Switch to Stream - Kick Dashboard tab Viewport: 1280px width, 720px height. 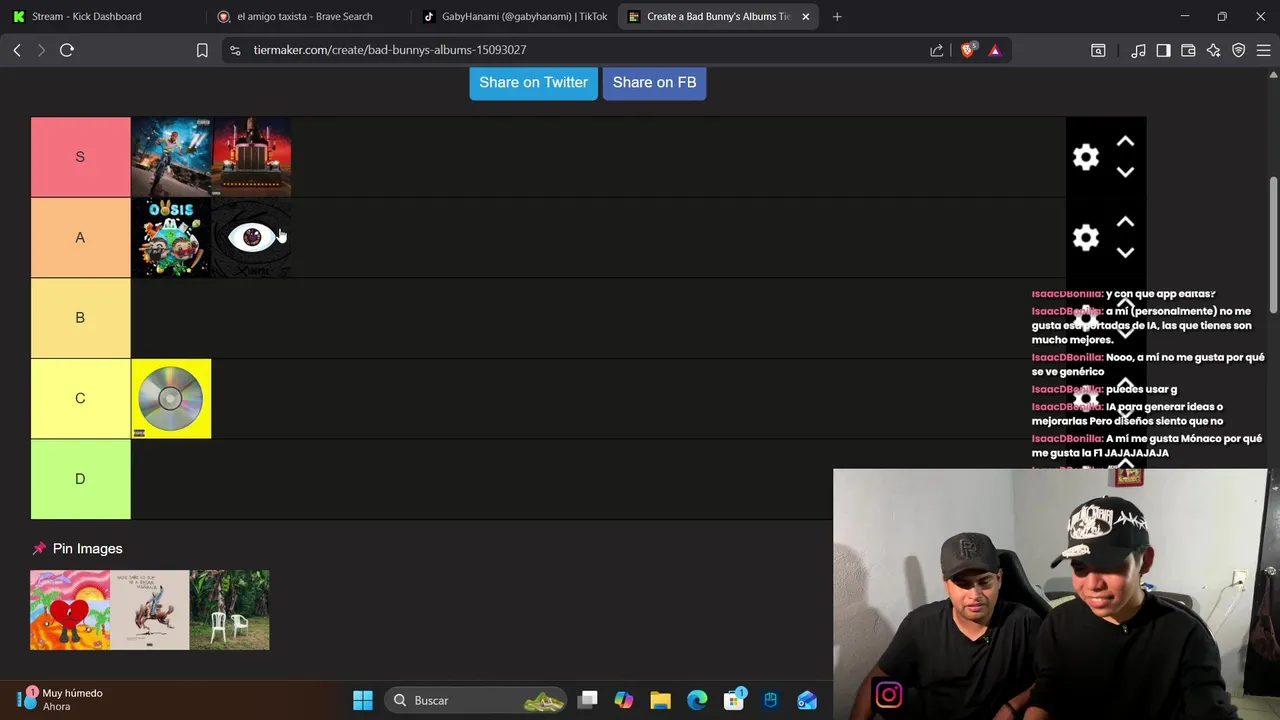pyautogui.click(x=102, y=16)
